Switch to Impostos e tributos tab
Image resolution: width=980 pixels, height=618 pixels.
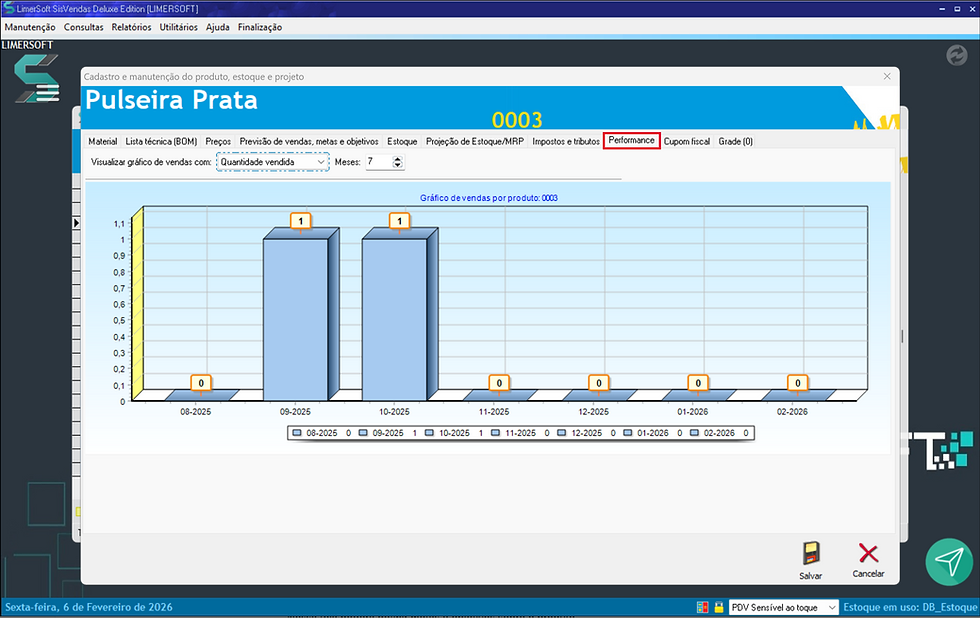(x=566, y=141)
